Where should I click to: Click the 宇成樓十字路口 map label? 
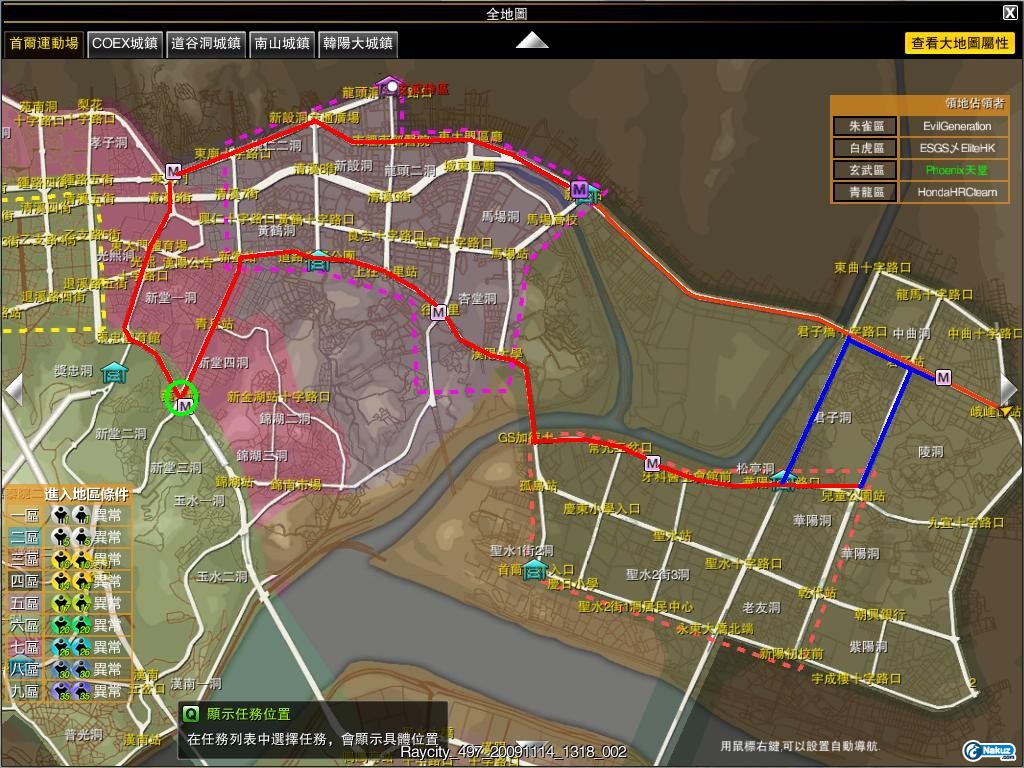pos(856,679)
